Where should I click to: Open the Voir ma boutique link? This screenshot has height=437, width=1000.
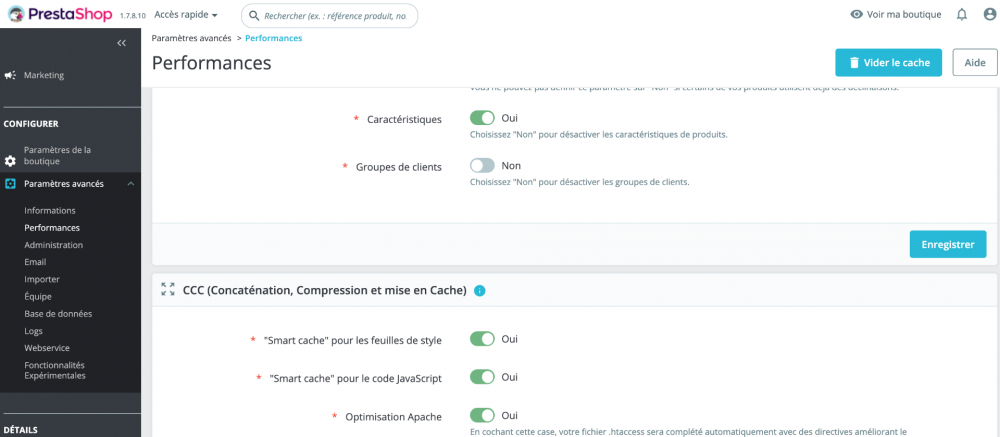[895, 15]
